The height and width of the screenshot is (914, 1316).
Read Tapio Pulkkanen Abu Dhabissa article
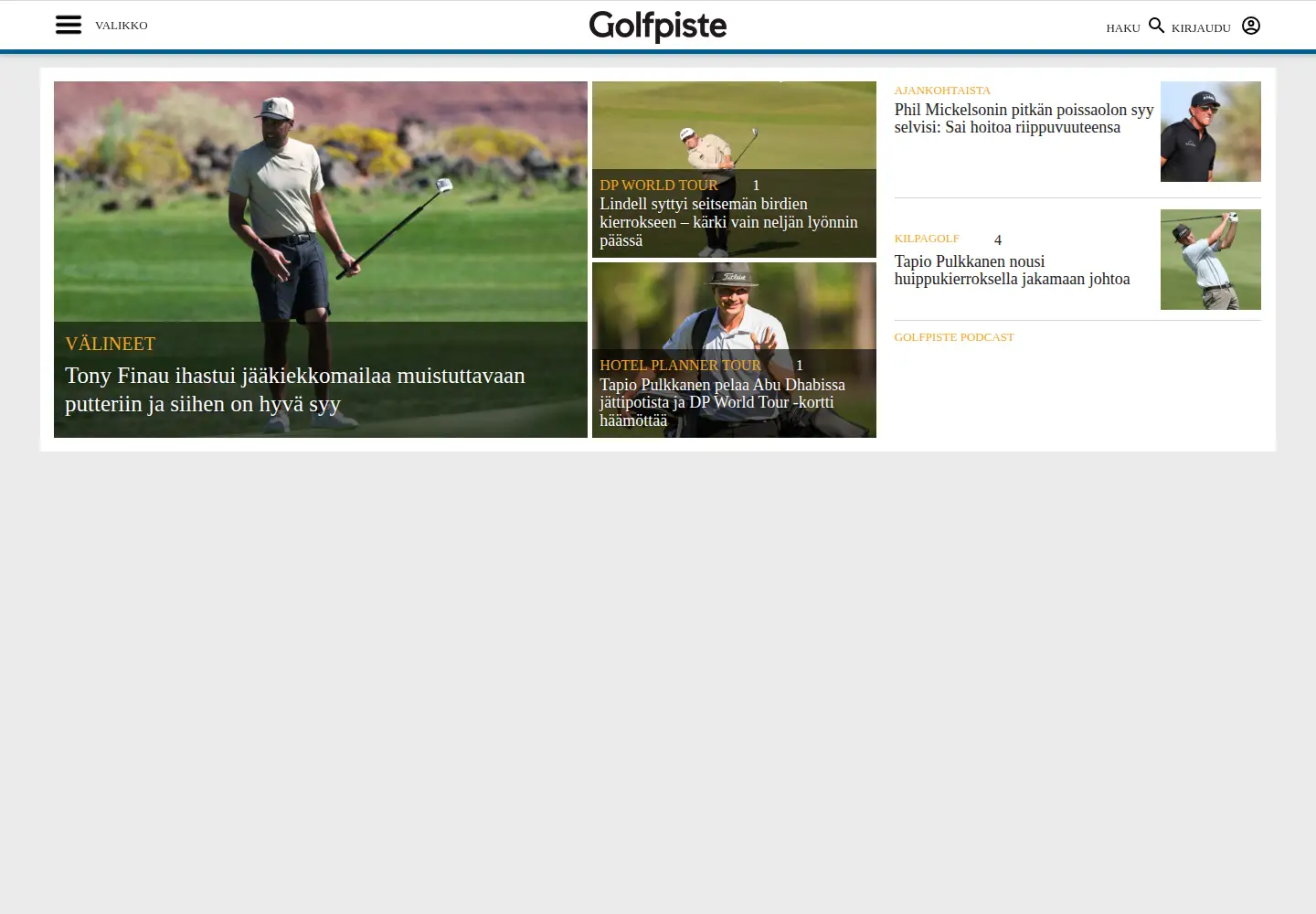pyautogui.click(x=722, y=402)
